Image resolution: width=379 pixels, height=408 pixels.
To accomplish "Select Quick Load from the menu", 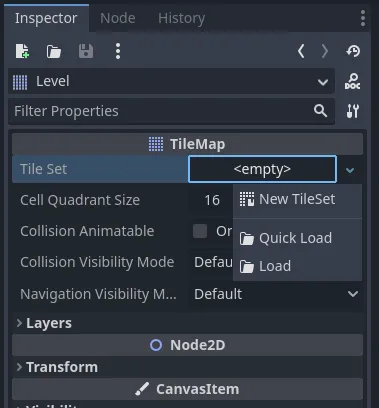I will [x=297, y=238].
